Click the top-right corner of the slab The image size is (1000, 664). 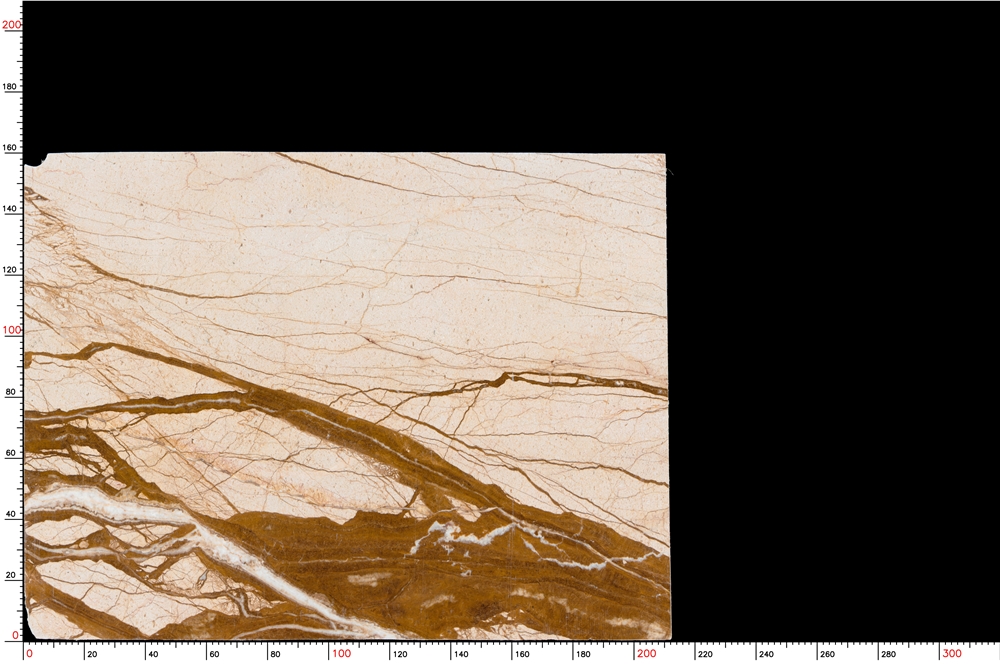pos(665,155)
